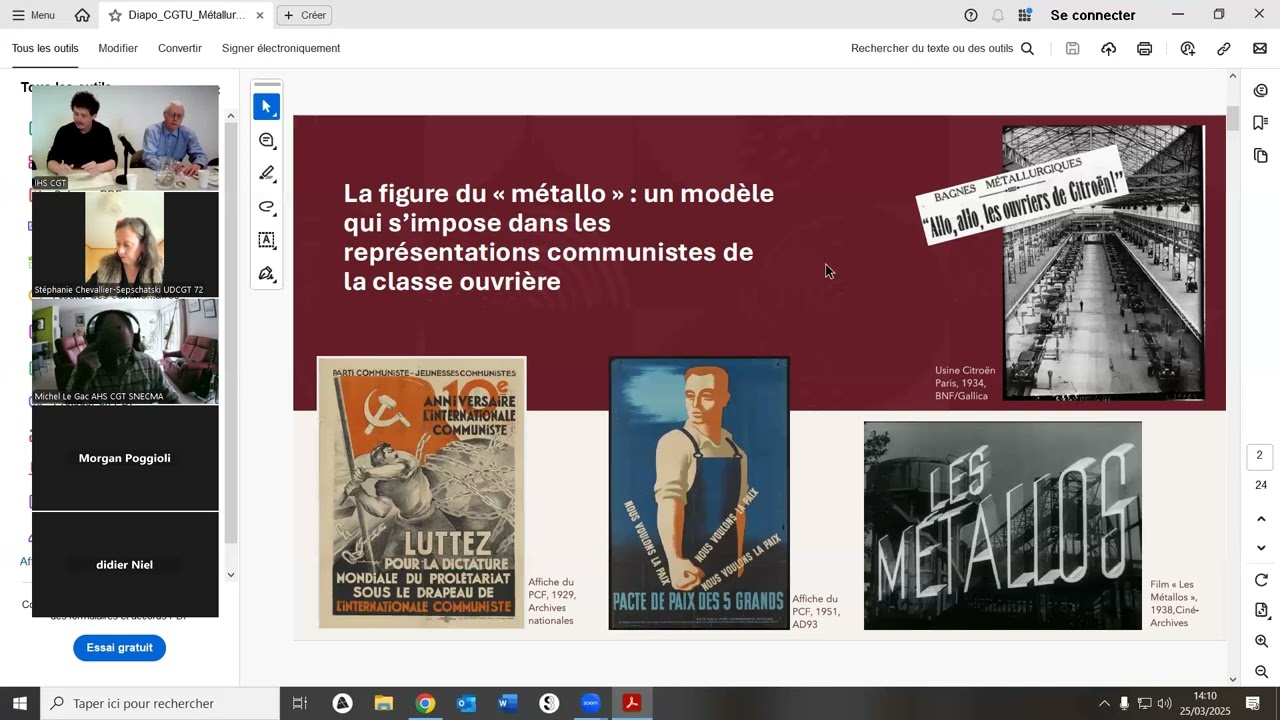Click the Essai gratuit button
The height and width of the screenshot is (720, 1280).
tap(119, 648)
